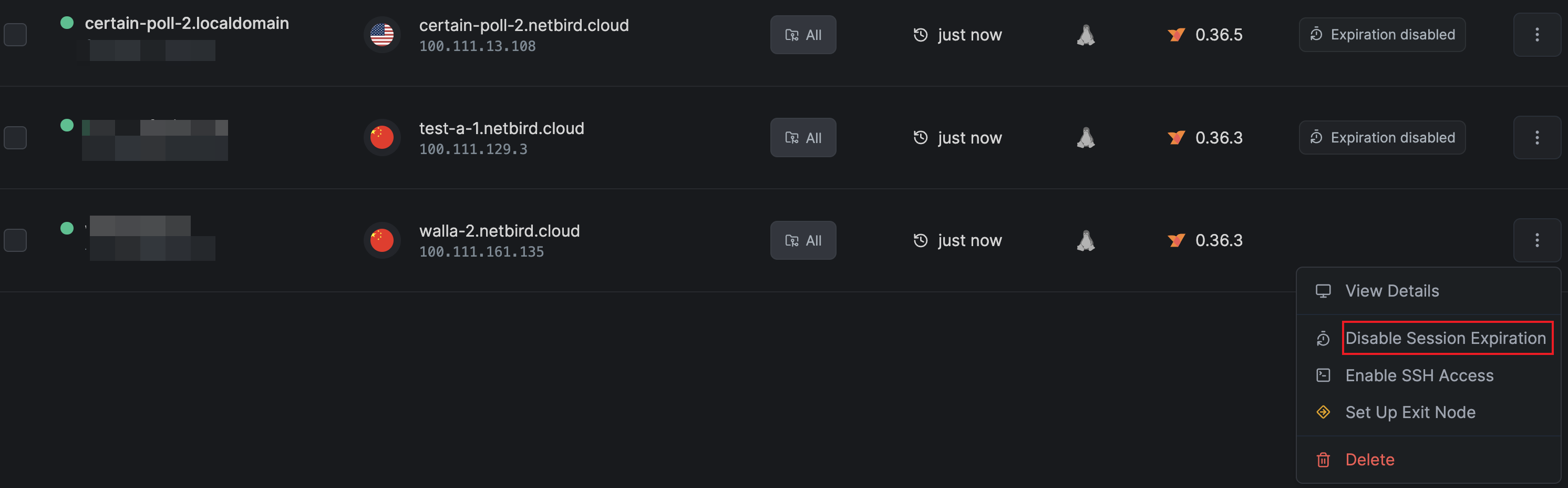Click the US flag icon for certain-poll-2

click(381, 35)
